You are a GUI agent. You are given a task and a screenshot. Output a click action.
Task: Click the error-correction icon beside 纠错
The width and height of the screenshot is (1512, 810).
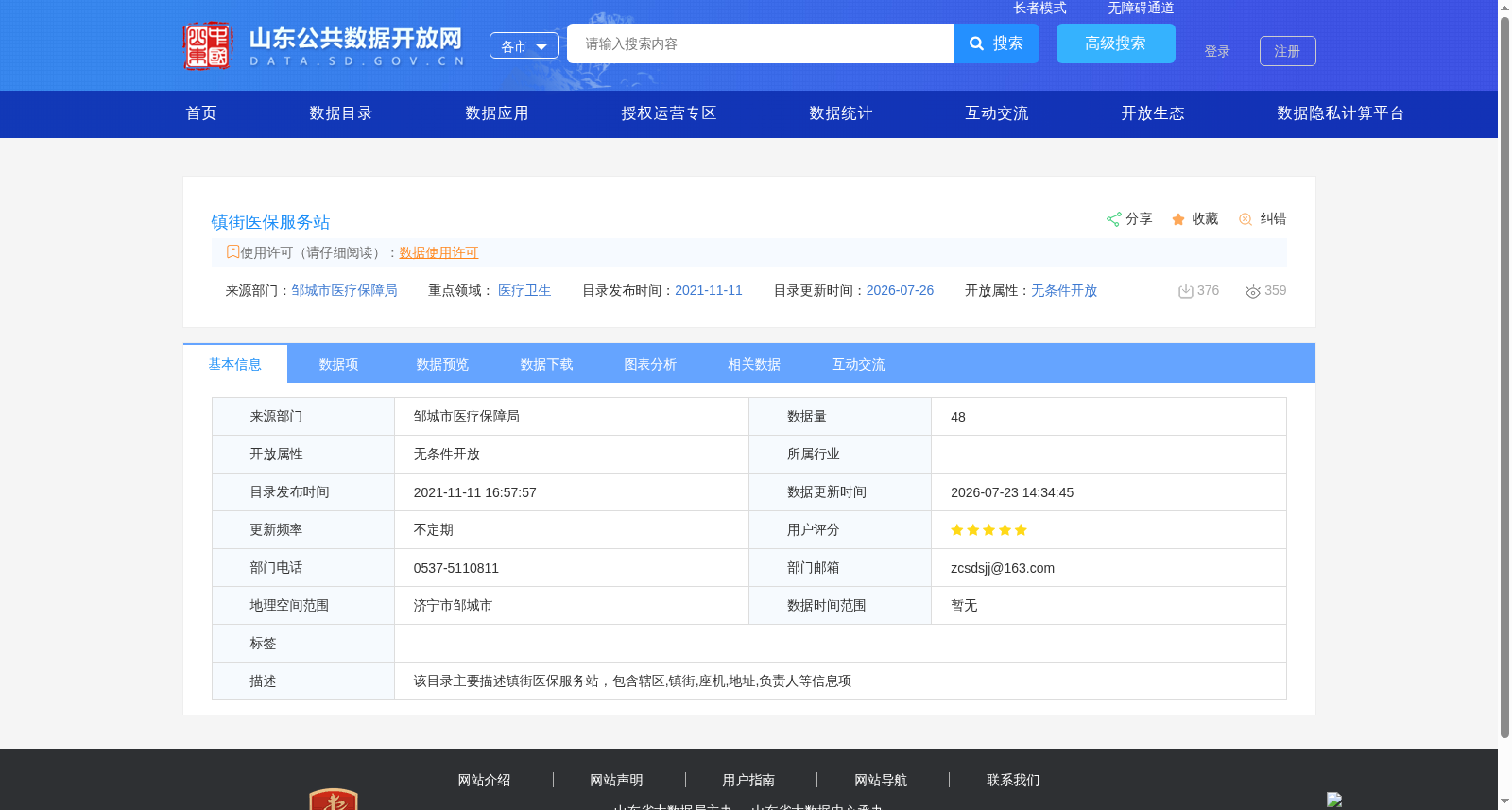(1246, 219)
